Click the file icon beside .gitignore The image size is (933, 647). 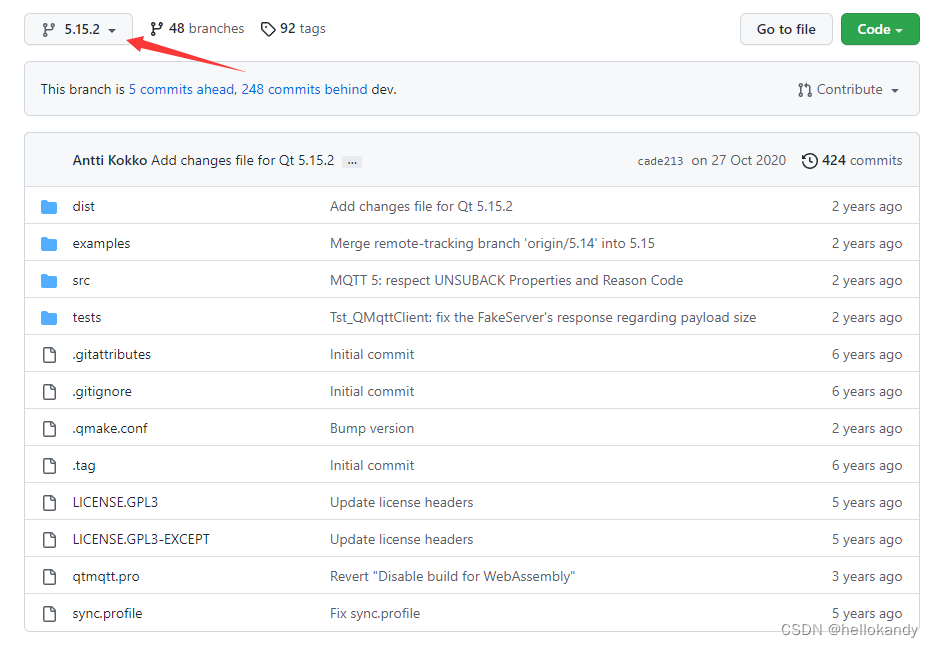(49, 391)
